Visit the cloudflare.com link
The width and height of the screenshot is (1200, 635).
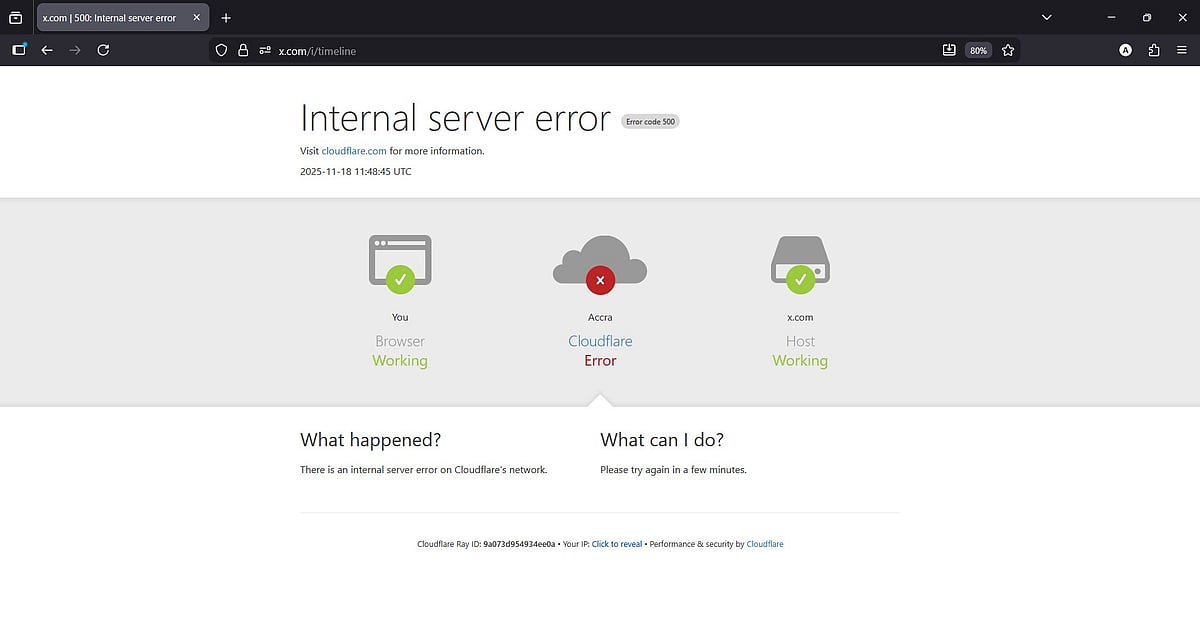click(x=353, y=151)
